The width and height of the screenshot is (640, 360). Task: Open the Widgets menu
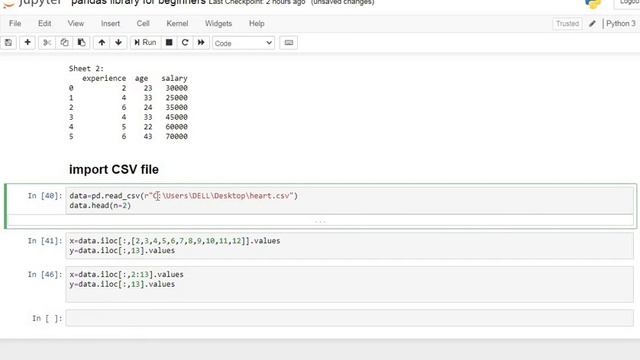point(218,24)
